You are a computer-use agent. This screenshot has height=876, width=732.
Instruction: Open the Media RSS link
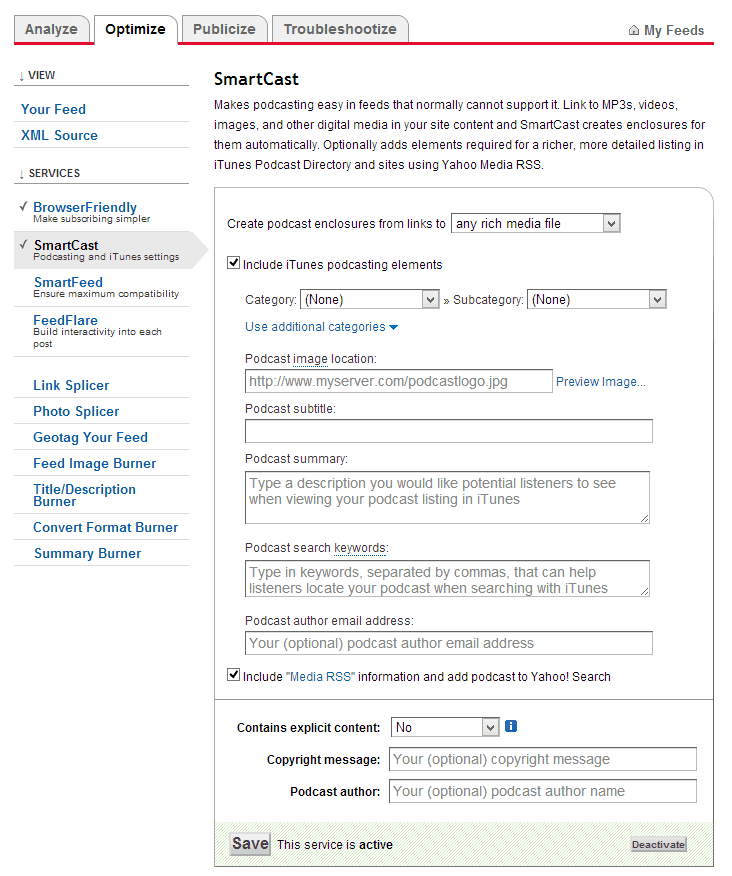click(x=321, y=677)
